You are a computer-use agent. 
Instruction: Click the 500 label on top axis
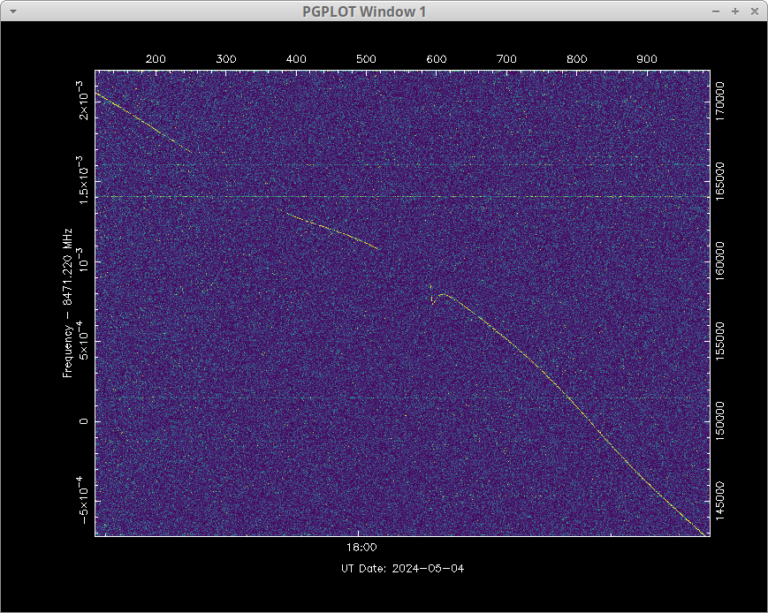click(366, 59)
